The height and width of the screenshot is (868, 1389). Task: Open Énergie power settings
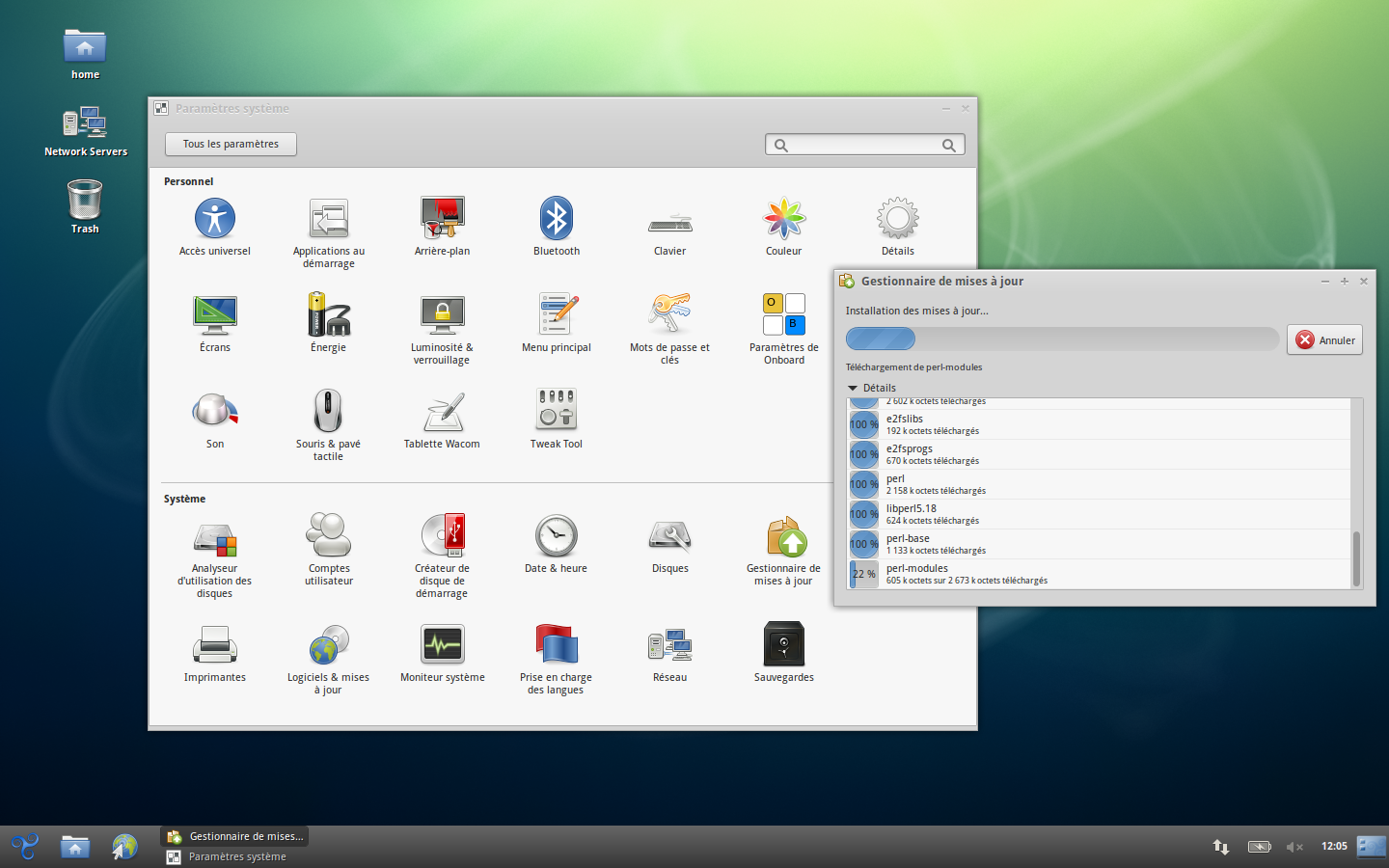click(328, 323)
